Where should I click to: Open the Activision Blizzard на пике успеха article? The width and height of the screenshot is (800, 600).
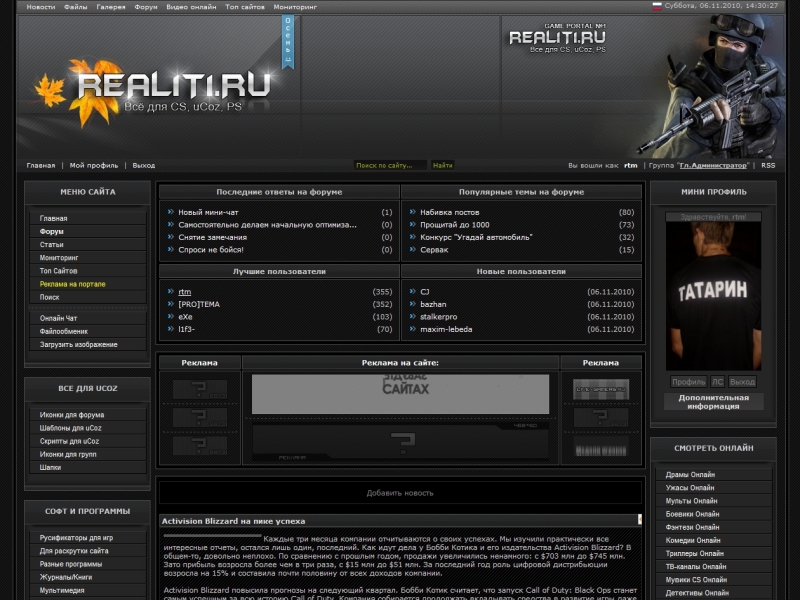coord(234,521)
